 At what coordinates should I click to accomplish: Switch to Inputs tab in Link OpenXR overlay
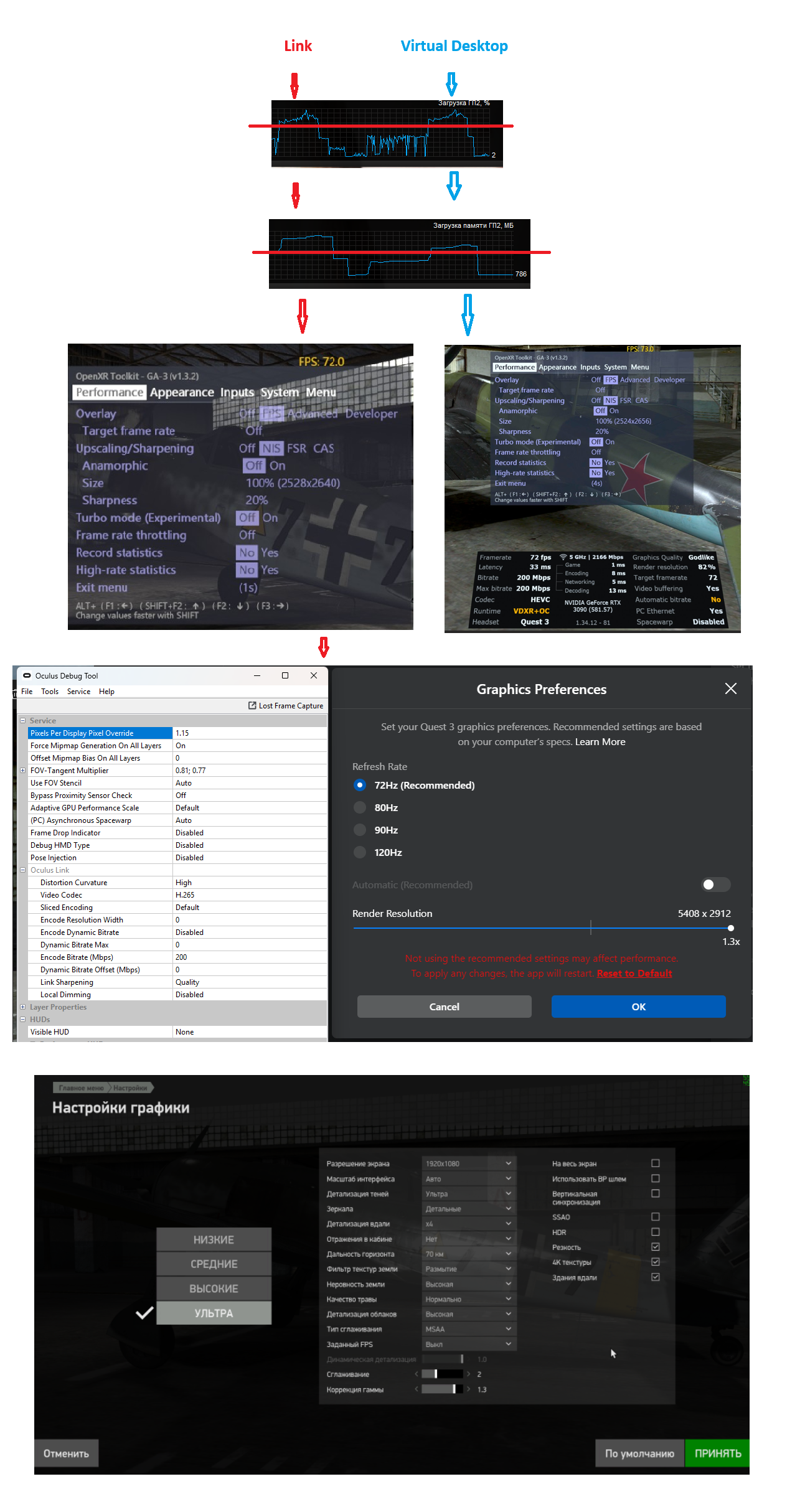pos(237,392)
